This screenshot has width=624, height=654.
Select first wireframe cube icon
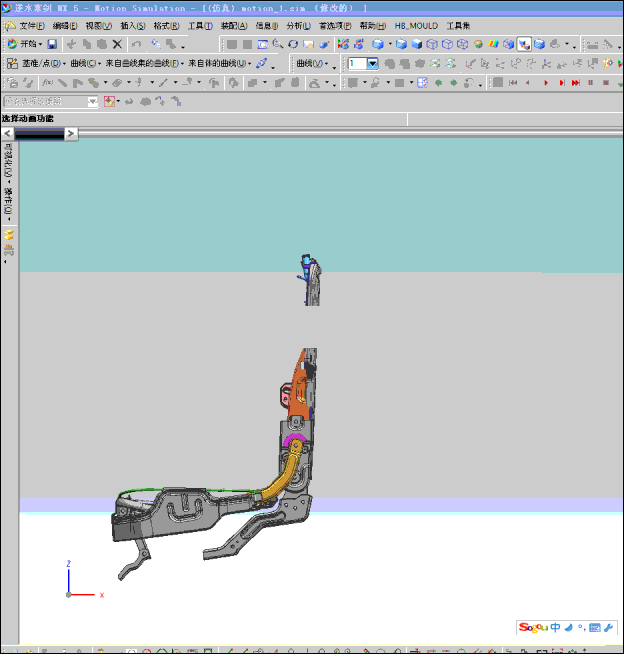click(432, 44)
